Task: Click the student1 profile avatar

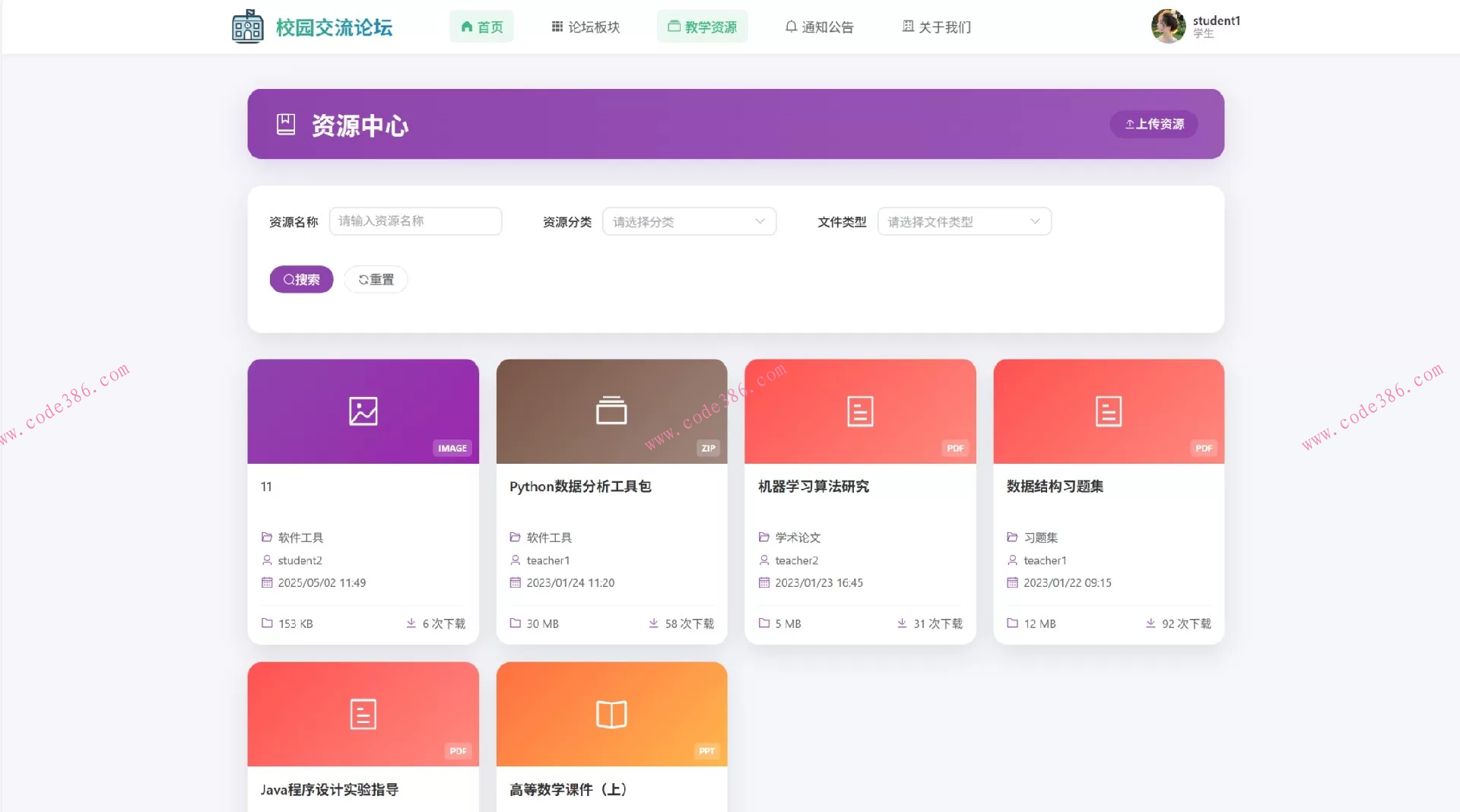Action: pos(1168,26)
